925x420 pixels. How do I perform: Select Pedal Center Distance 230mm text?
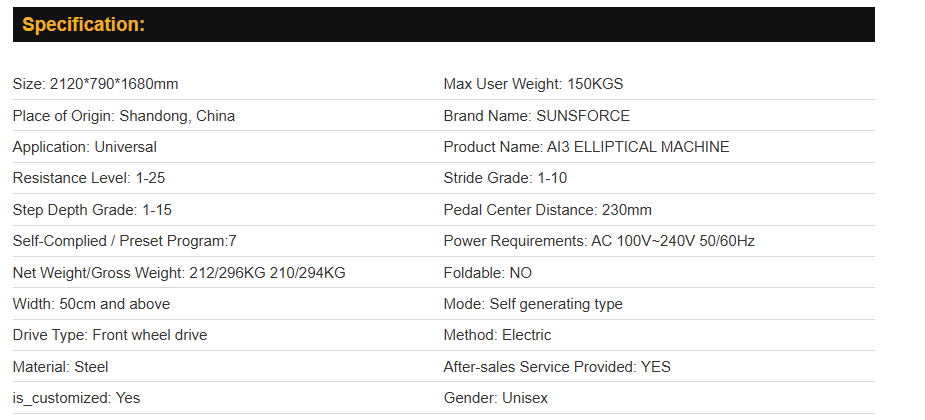547,210
